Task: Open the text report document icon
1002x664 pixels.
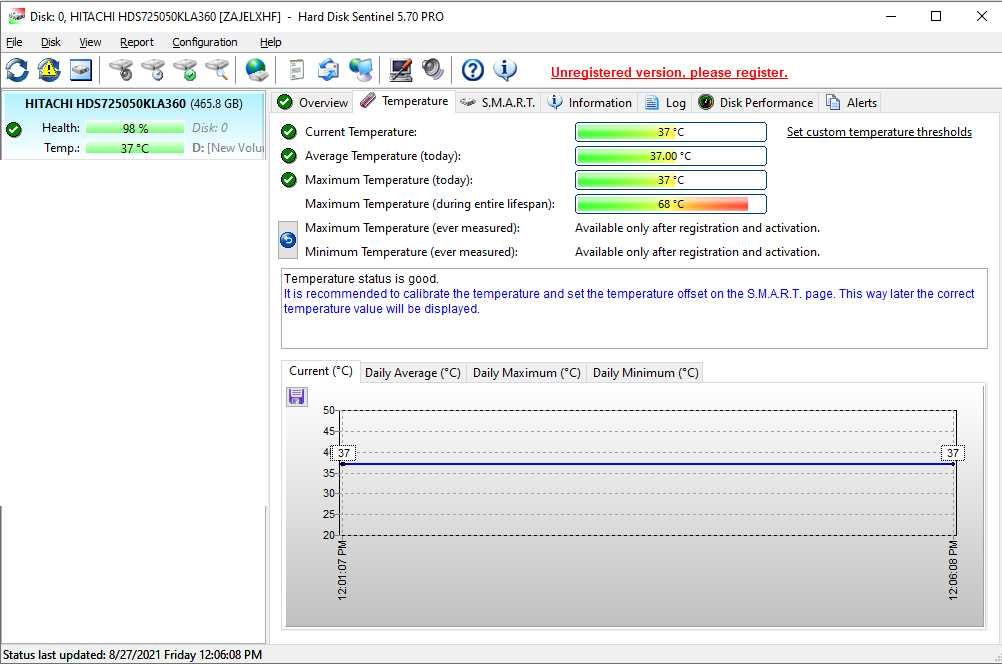Action: point(297,70)
